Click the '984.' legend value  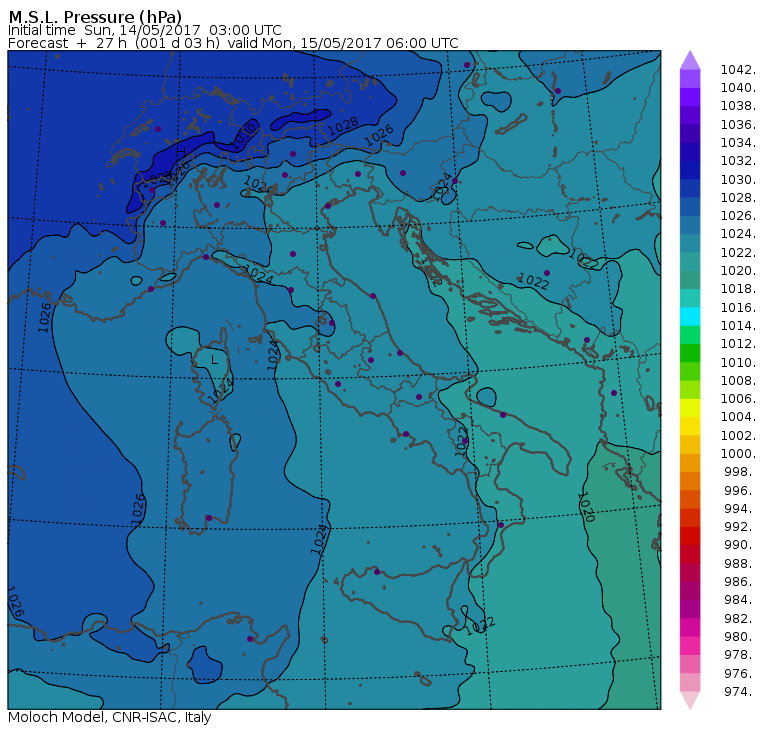740,600
